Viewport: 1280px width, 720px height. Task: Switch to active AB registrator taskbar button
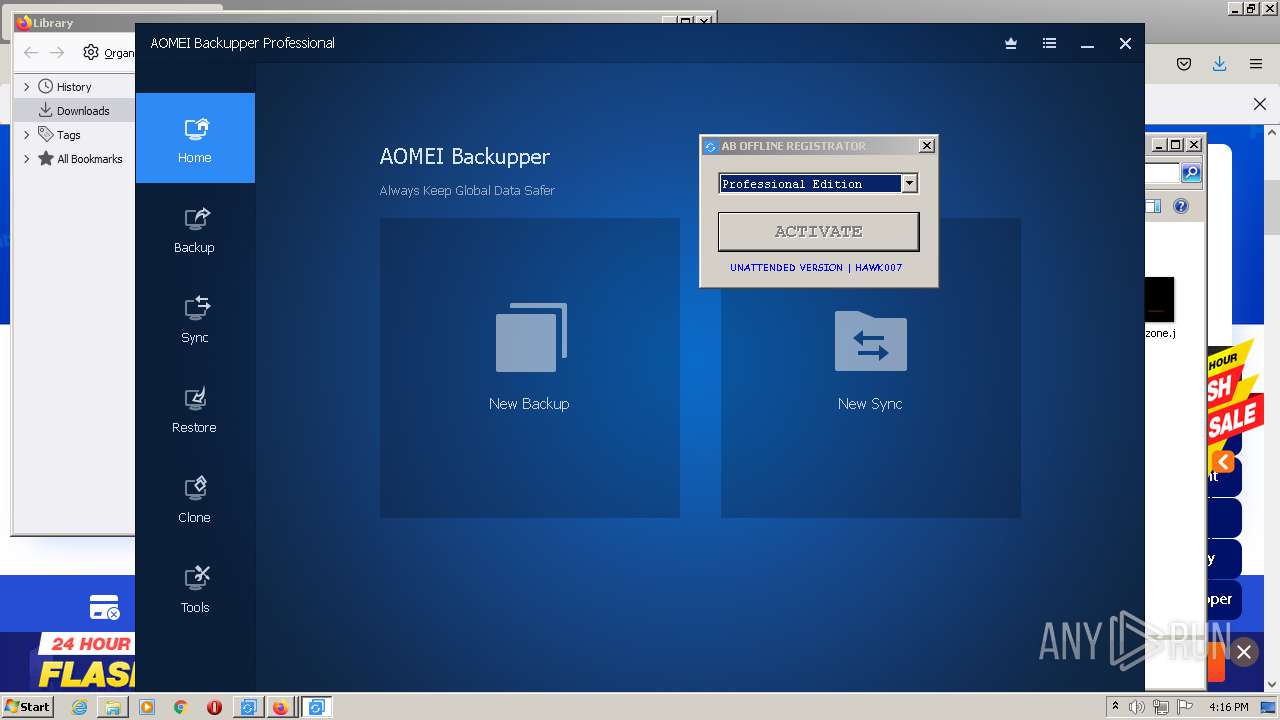click(x=316, y=707)
